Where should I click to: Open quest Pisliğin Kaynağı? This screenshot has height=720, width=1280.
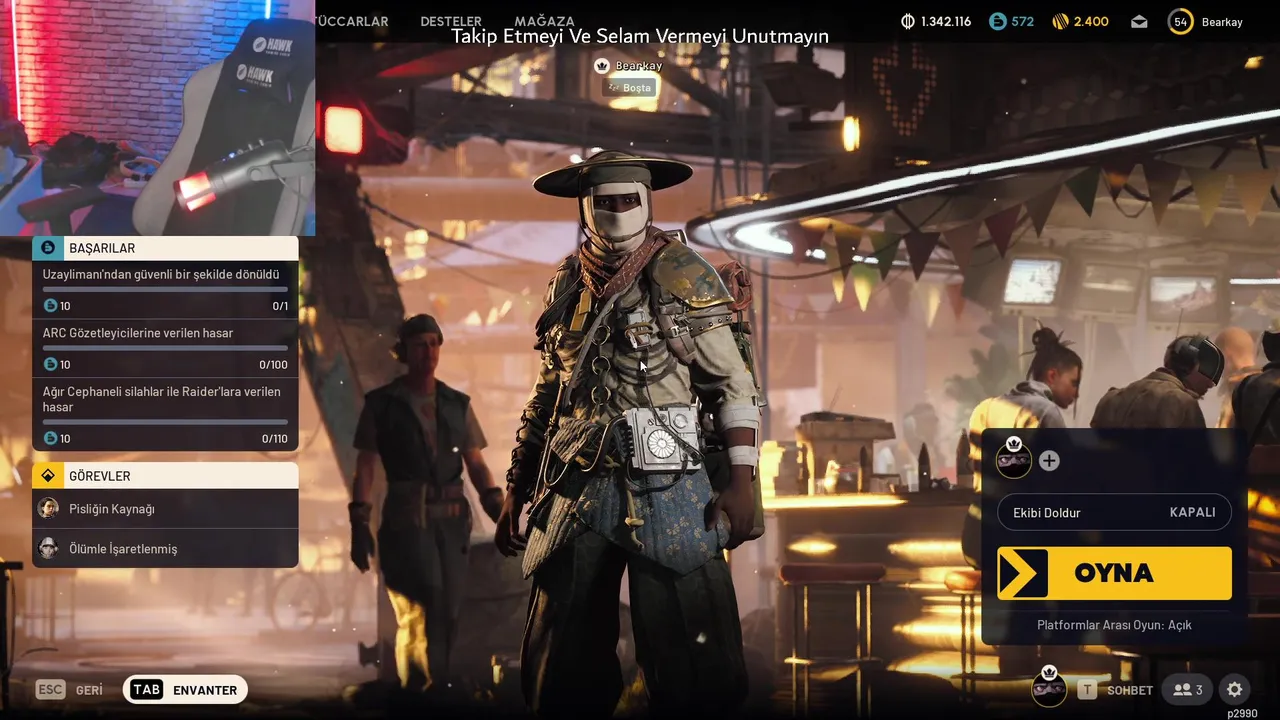point(165,509)
